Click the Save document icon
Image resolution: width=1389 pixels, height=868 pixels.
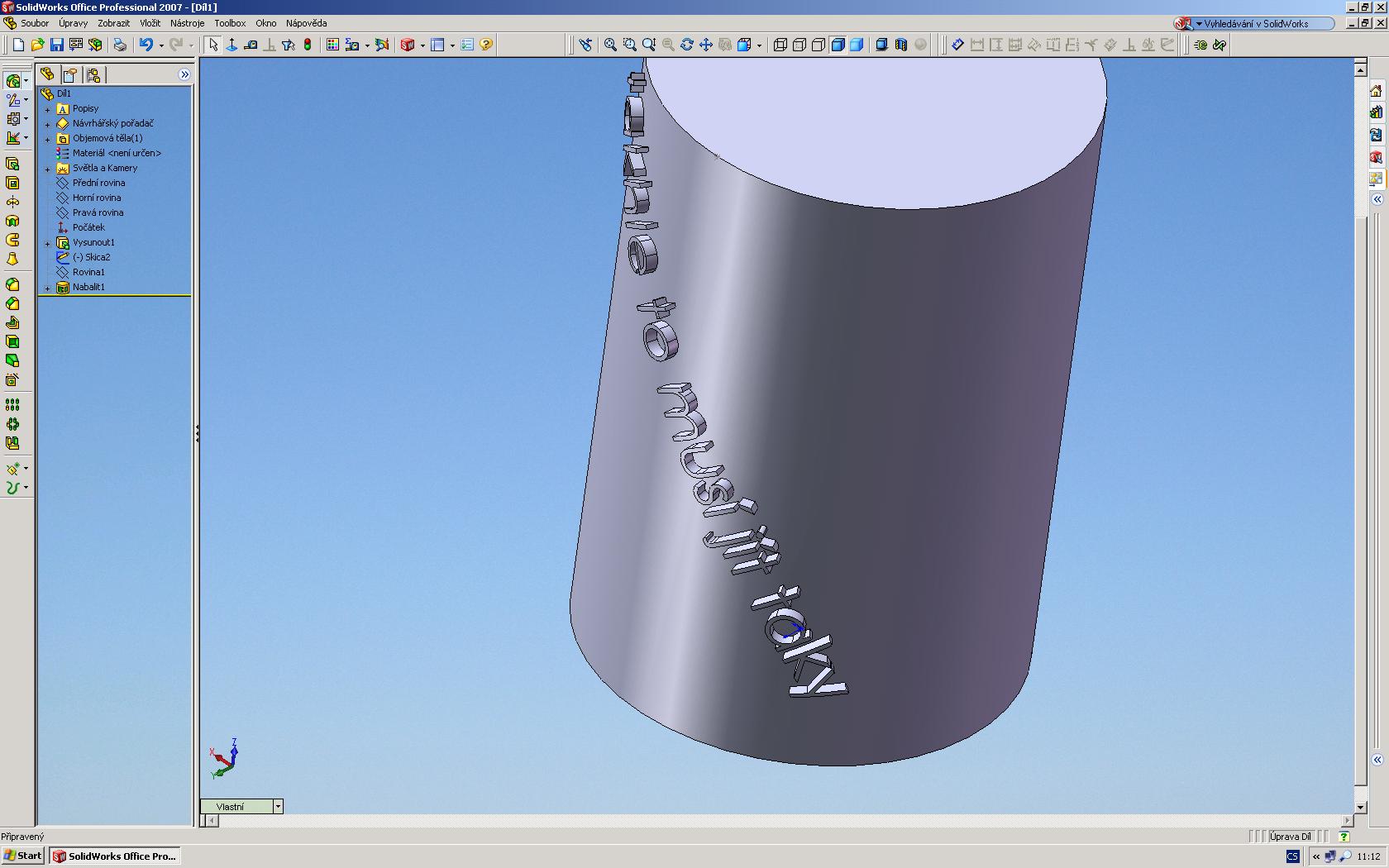pyautogui.click(x=56, y=45)
